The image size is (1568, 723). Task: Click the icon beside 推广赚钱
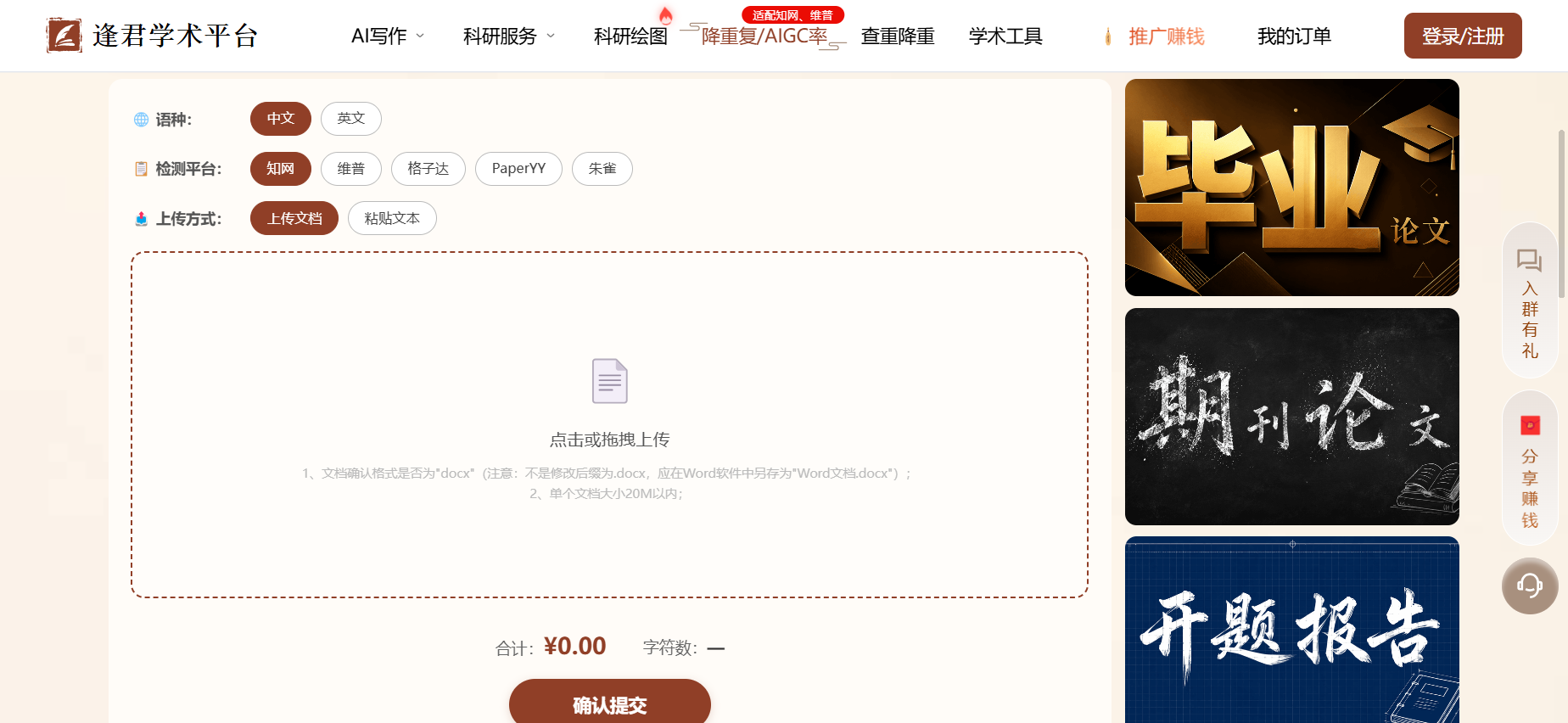click(x=1108, y=36)
